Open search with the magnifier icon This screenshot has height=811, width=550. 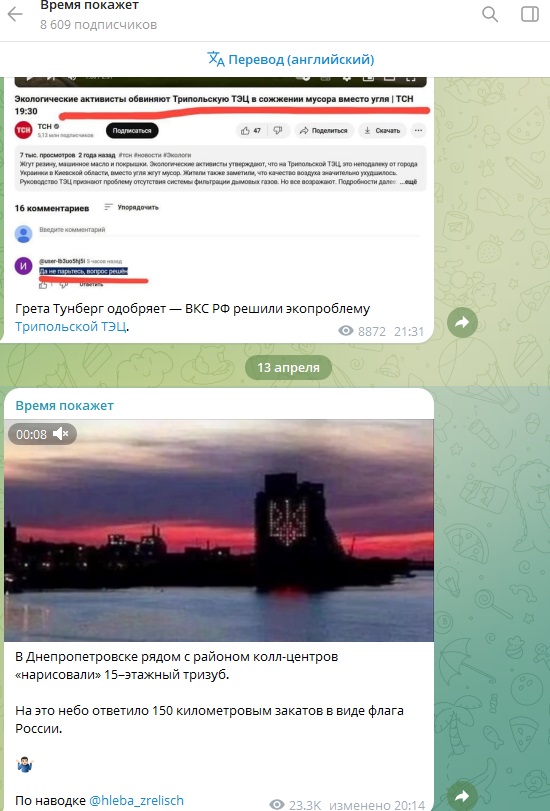click(x=490, y=14)
